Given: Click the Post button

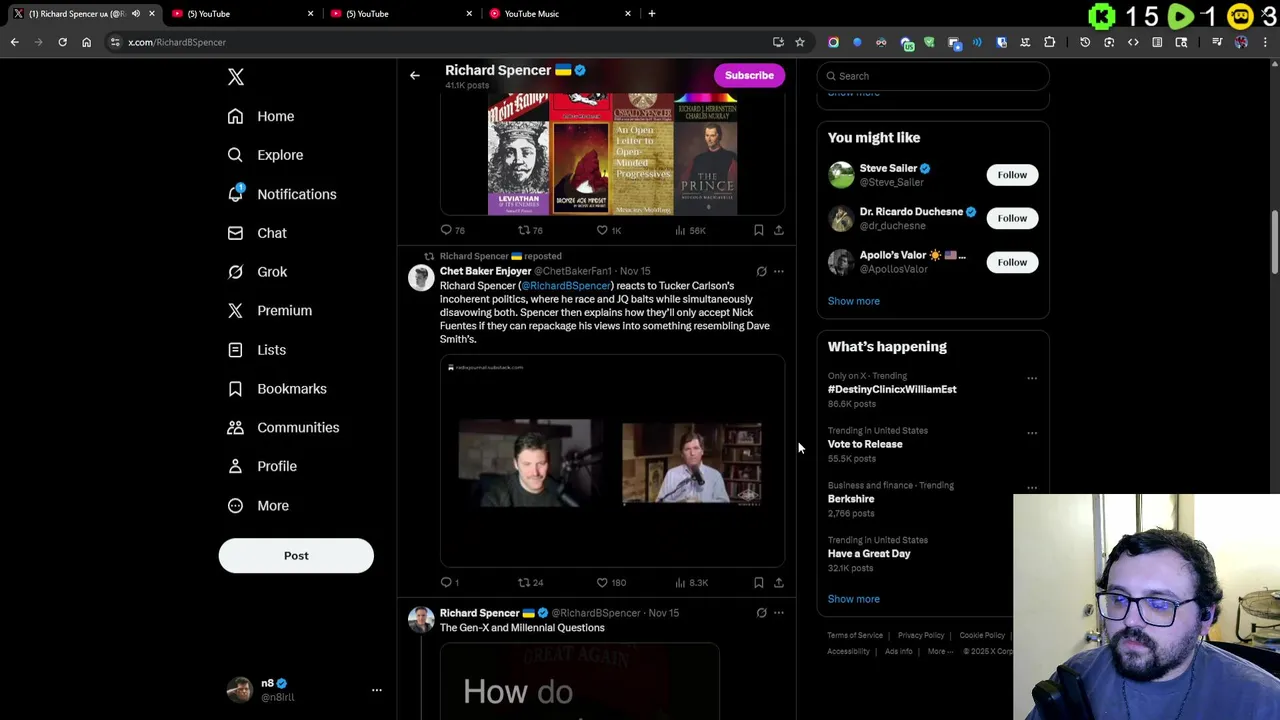Looking at the screenshot, I should (296, 556).
